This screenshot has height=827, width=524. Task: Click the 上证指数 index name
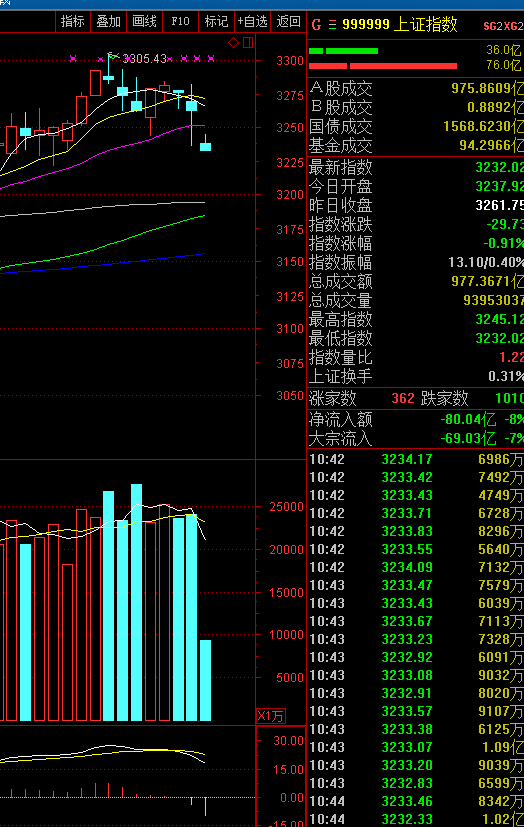(425, 25)
